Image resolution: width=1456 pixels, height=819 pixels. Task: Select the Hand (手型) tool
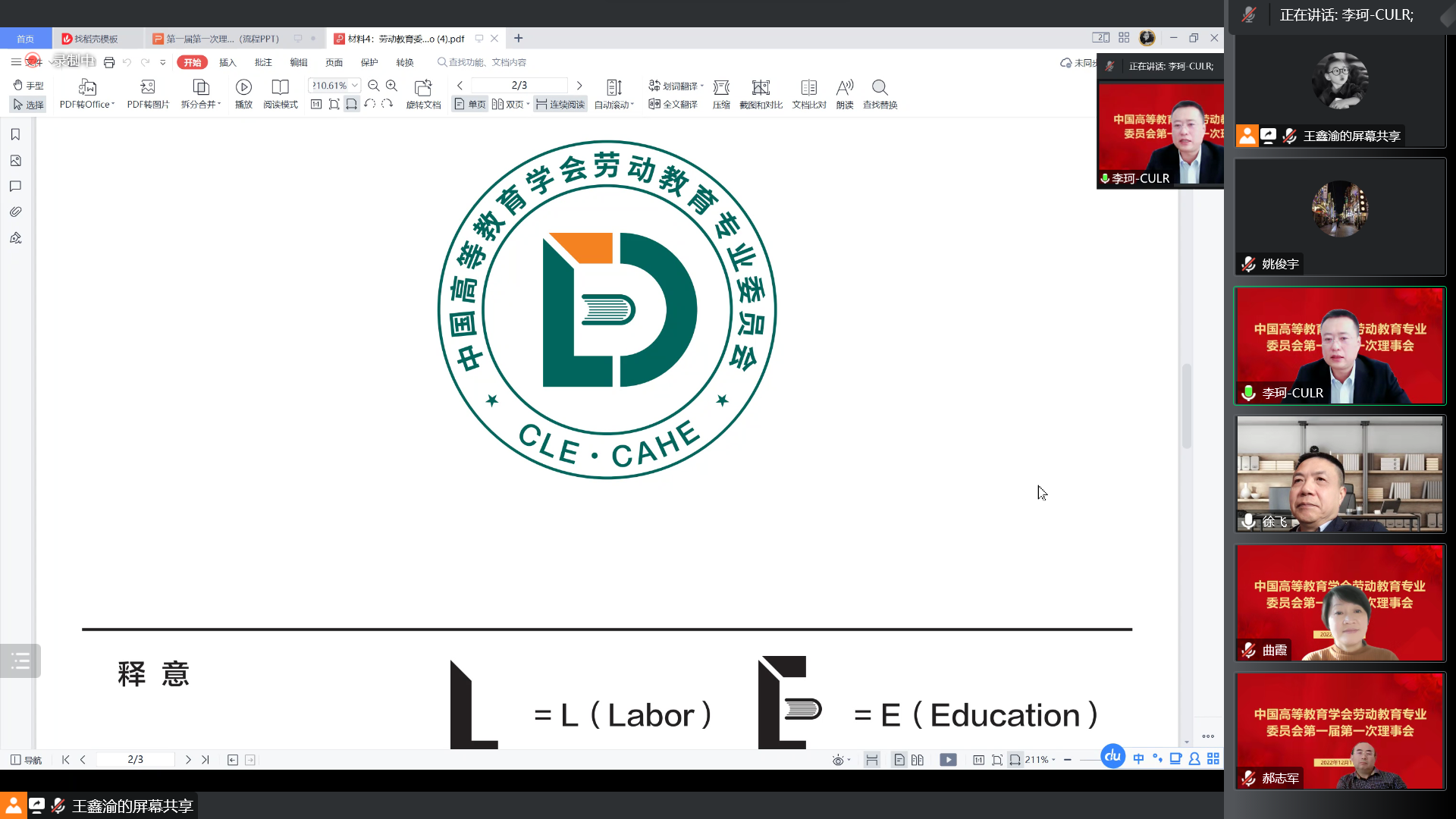tap(28, 85)
